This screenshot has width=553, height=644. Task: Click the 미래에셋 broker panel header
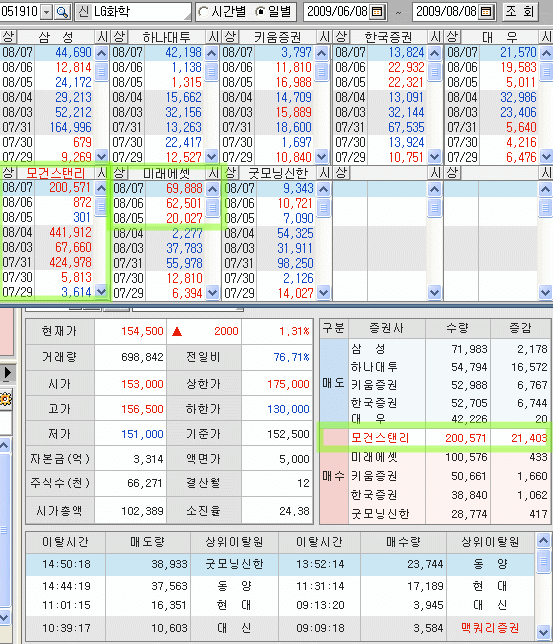click(166, 173)
